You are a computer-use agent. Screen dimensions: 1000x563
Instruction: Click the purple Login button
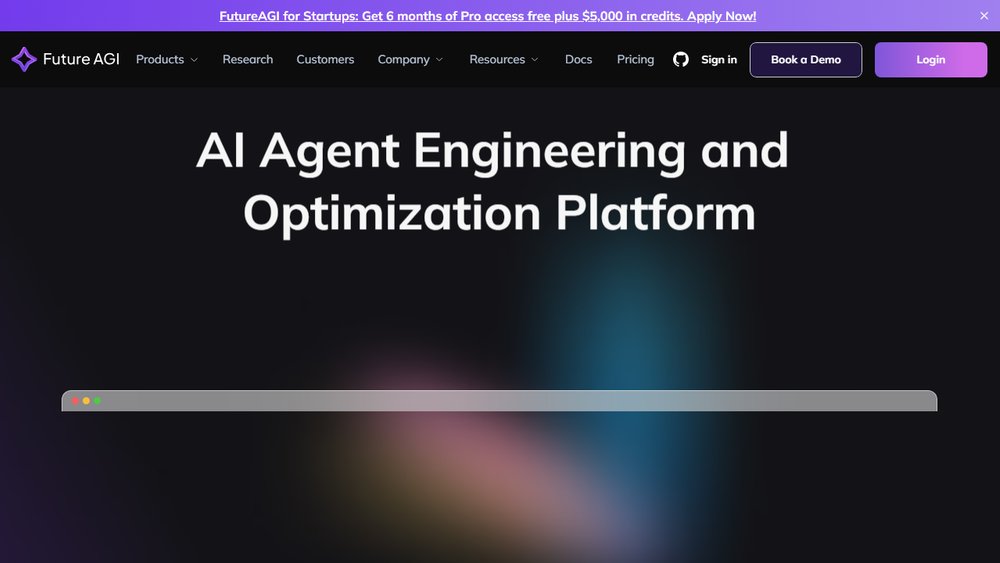(x=930, y=60)
